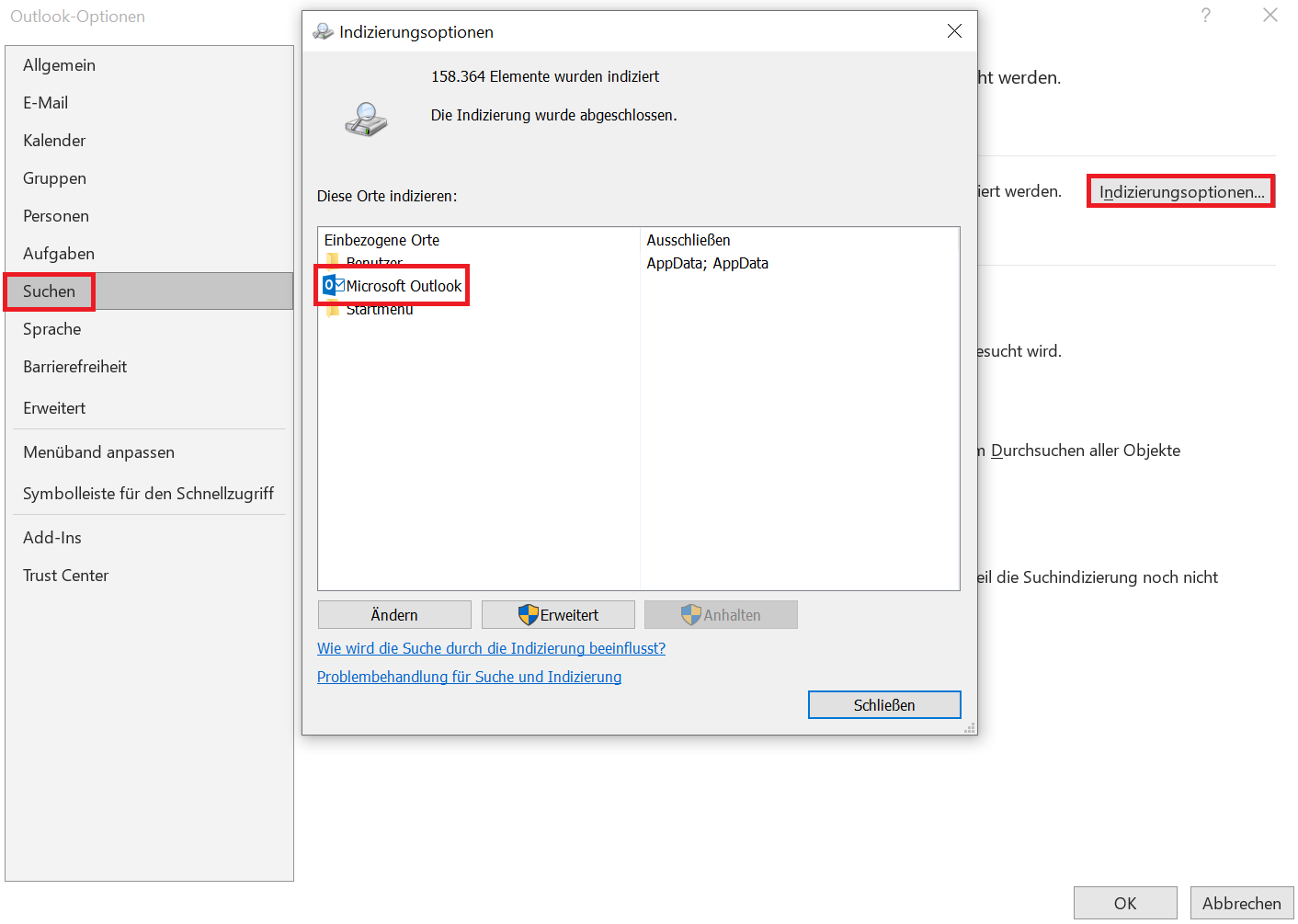Select Aufgaben in the sidebar

click(x=149, y=254)
